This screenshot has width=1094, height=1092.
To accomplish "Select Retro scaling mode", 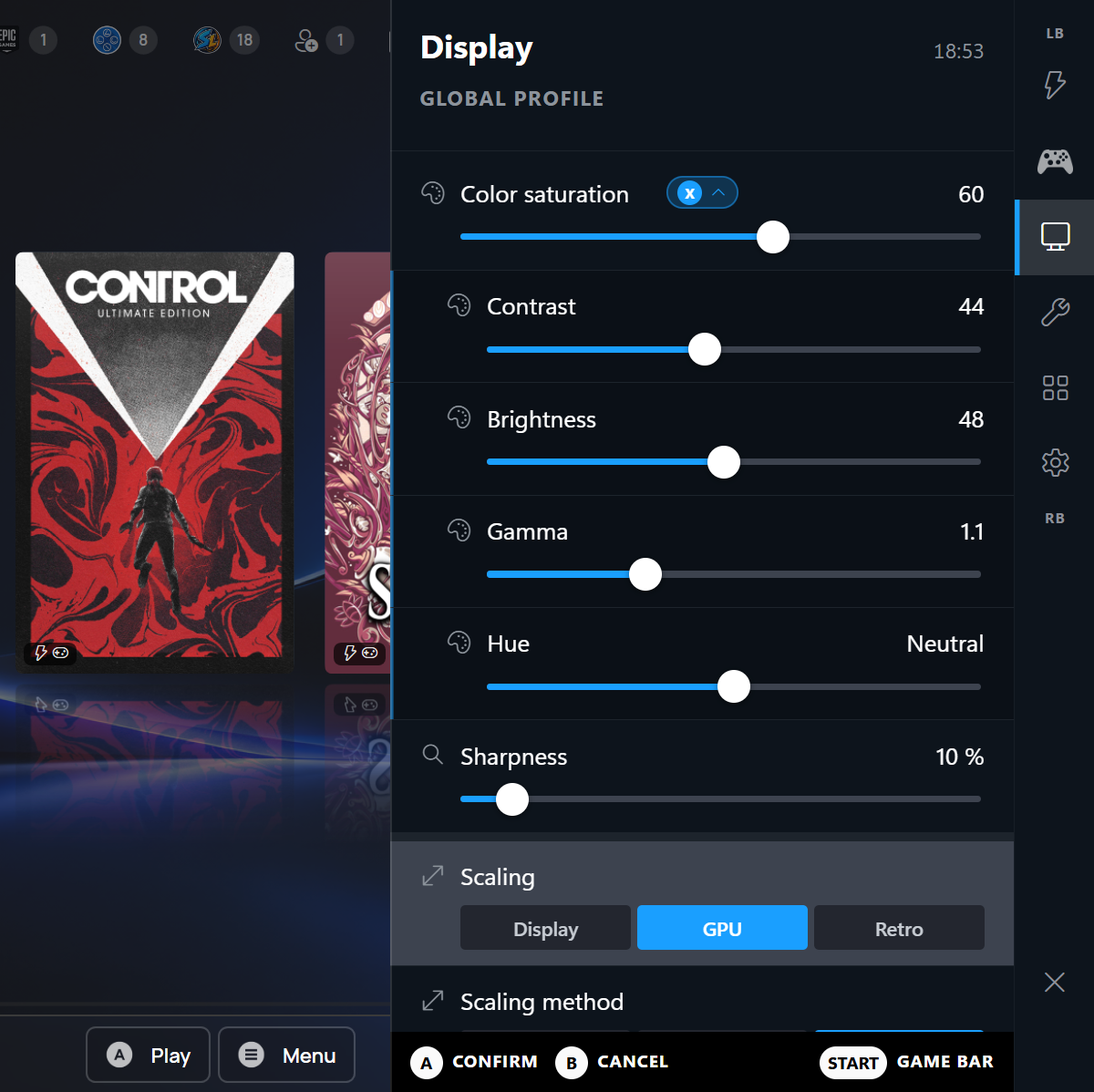I will [899, 928].
